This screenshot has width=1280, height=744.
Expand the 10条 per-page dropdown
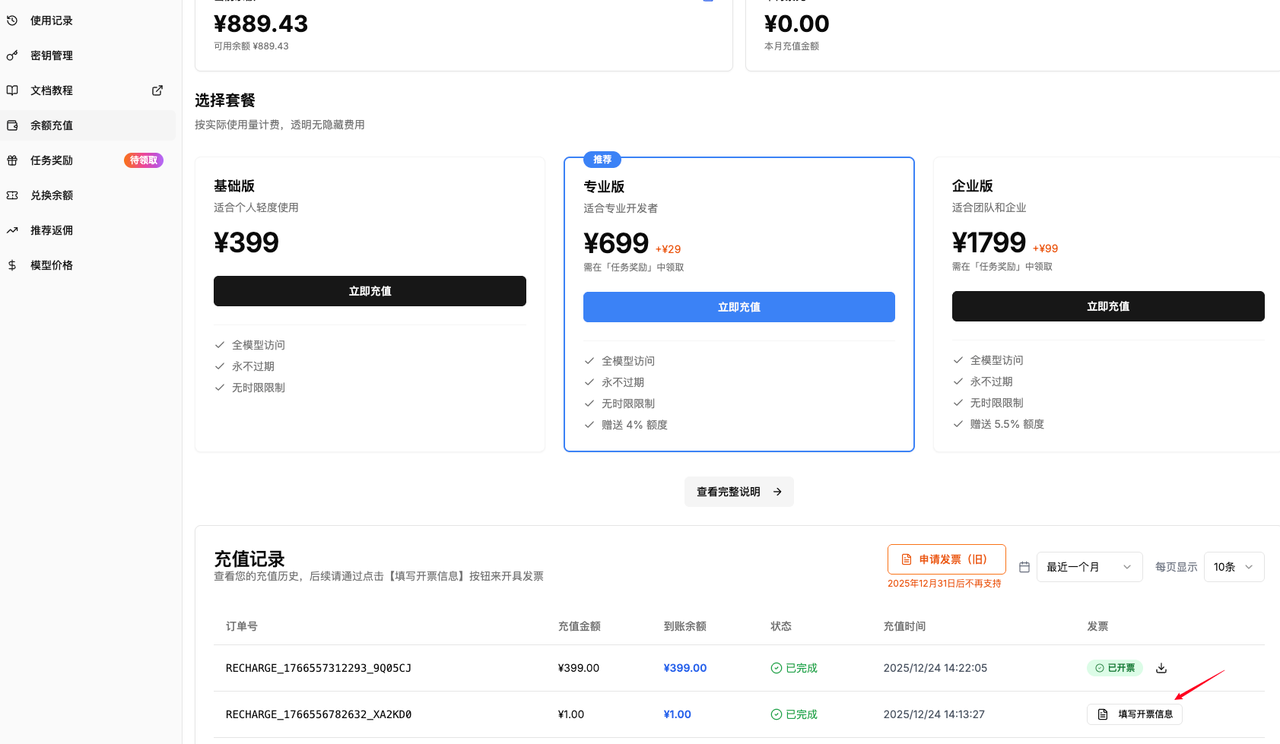(1233, 567)
